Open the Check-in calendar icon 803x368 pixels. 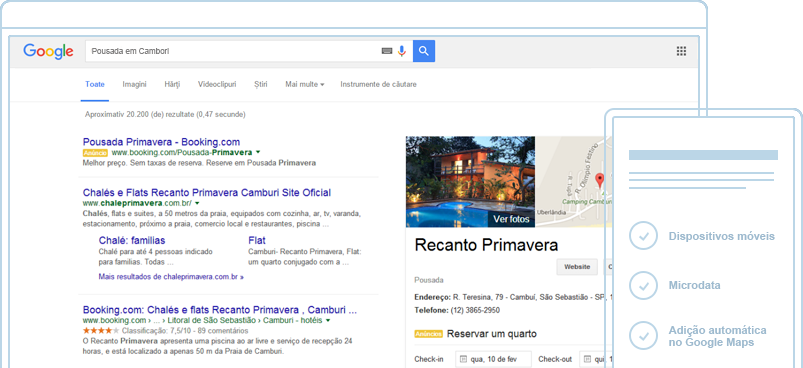click(463, 359)
